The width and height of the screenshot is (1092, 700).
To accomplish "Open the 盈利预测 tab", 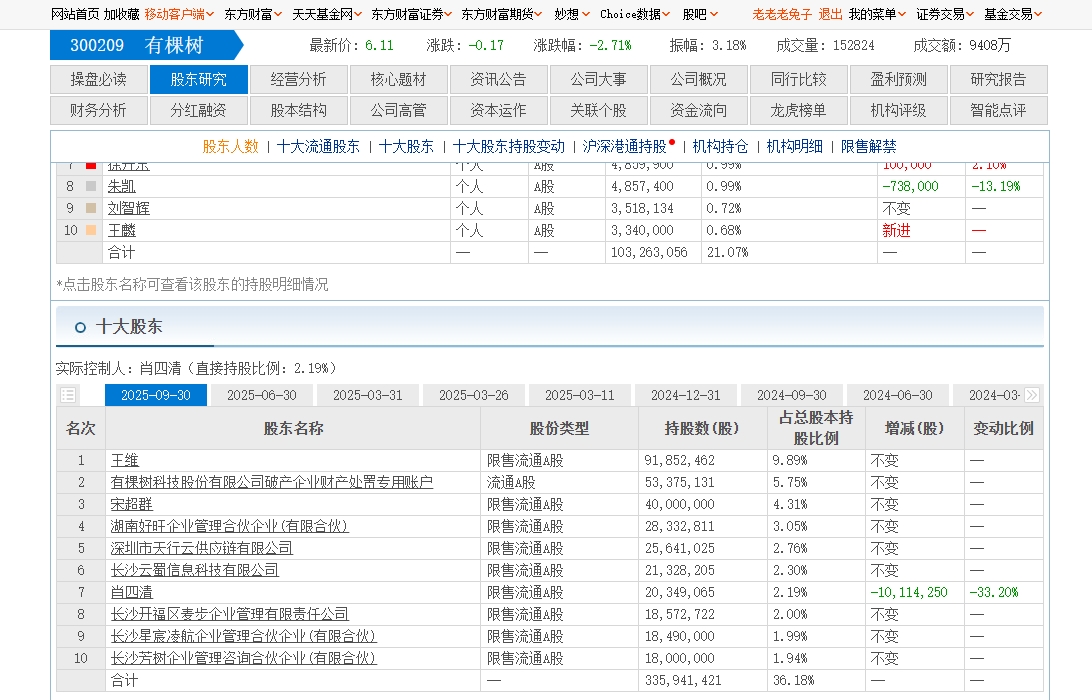I will click(898, 79).
